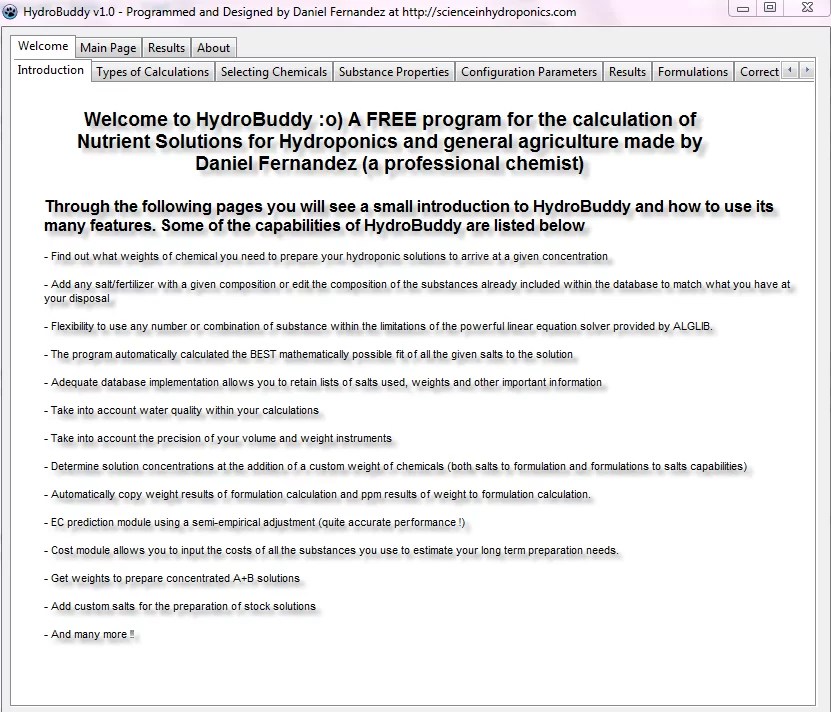
Task: Open the Types of Calculations sub-tab
Action: pyautogui.click(x=153, y=72)
